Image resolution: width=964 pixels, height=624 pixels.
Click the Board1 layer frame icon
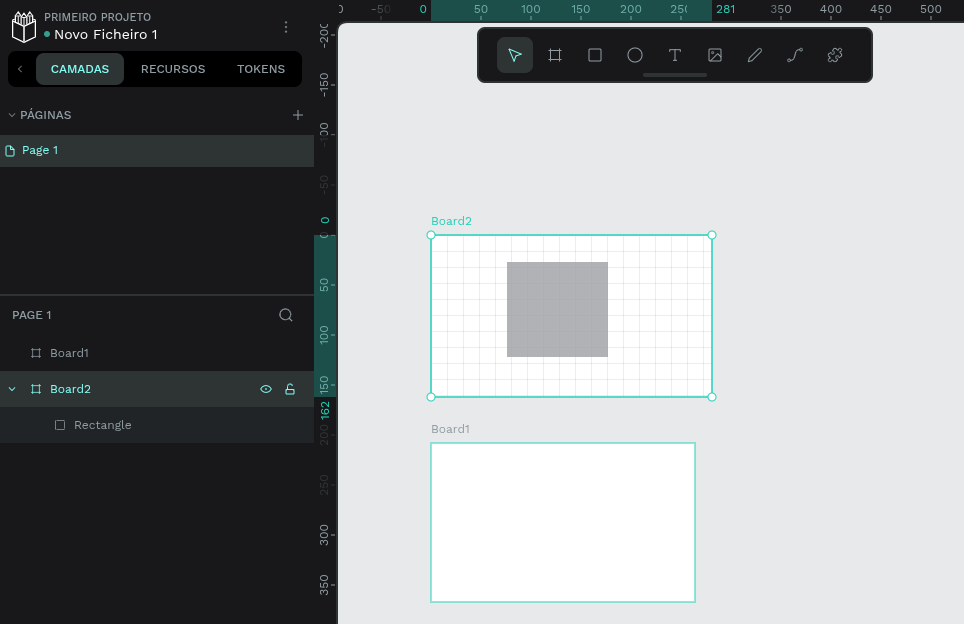[x=36, y=353]
